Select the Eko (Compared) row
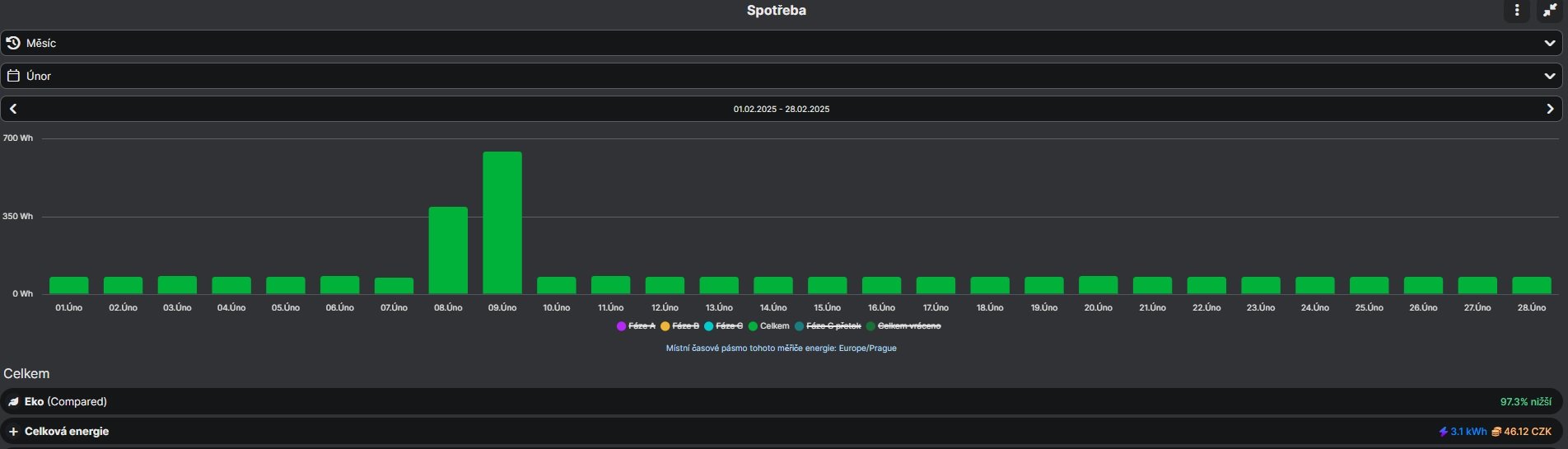This screenshot has width=1568, height=449. point(782,402)
